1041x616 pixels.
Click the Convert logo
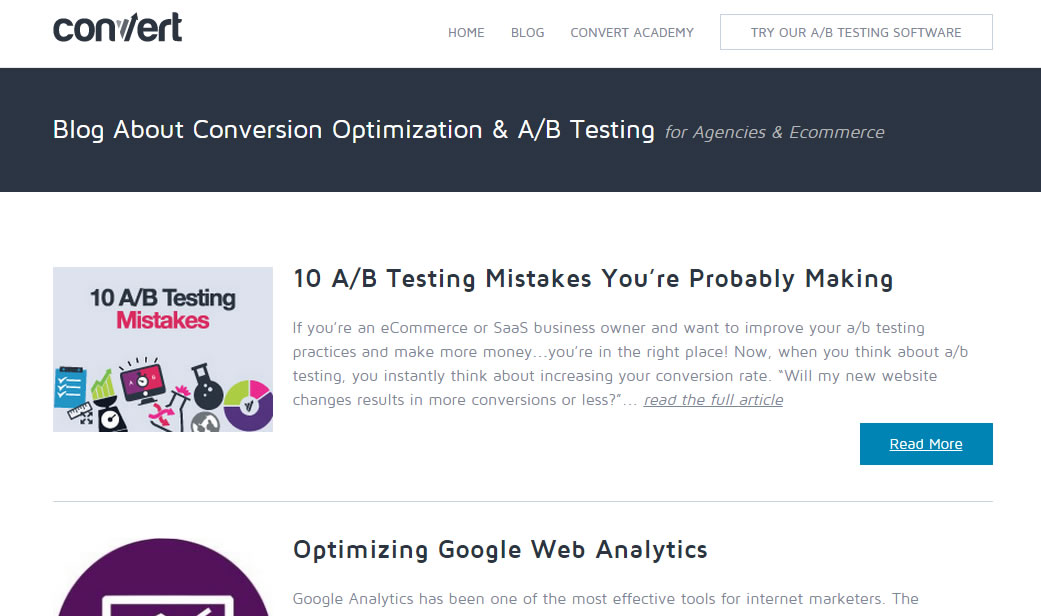[x=118, y=28]
